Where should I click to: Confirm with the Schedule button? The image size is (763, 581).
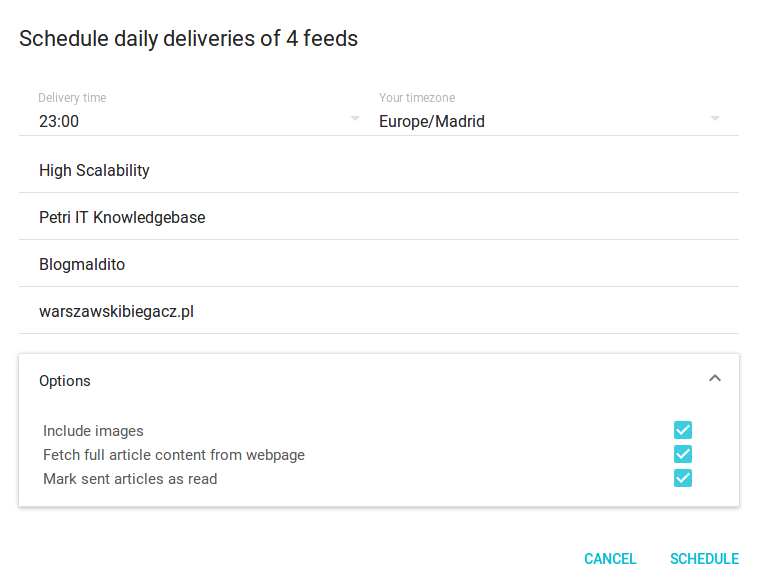point(704,559)
